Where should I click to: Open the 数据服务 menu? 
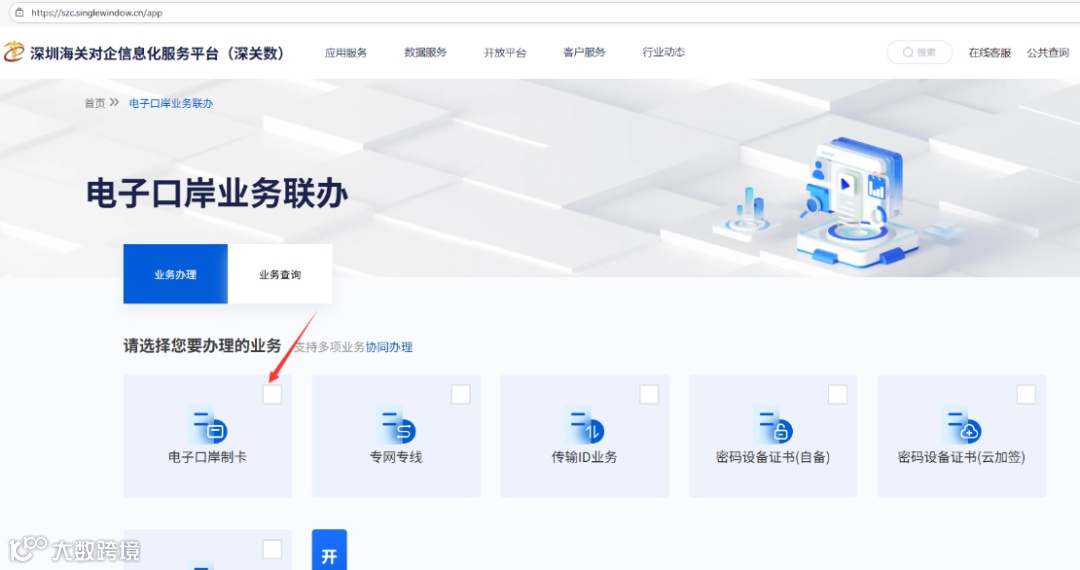click(425, 52)
